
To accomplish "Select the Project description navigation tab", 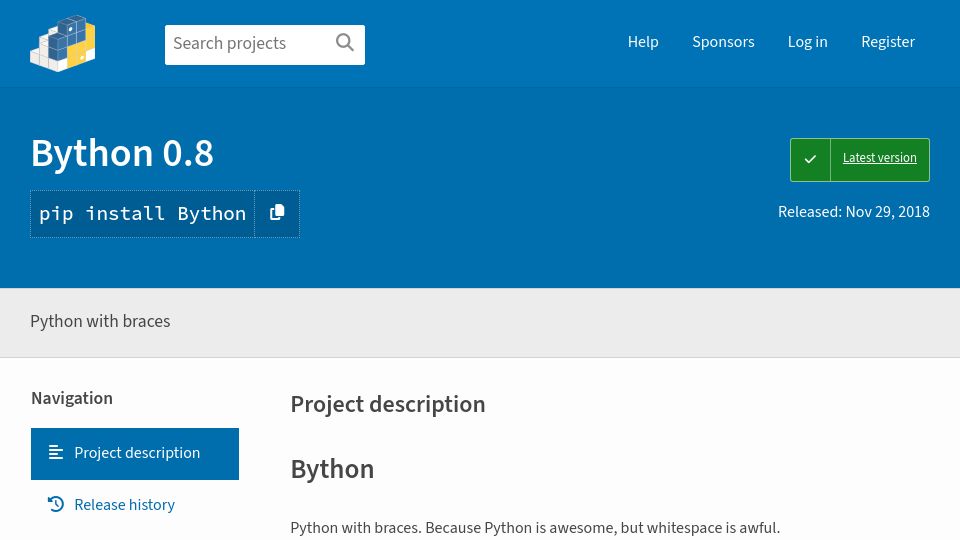I will pyautogui.click(x=135, y=454).
